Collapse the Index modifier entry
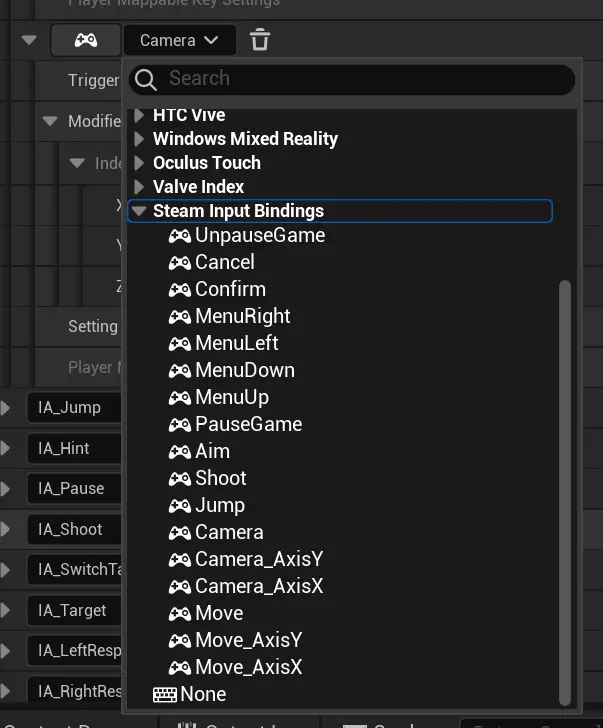Screen dimensions: 603x728 pyautogui.click(x=77, y=163)
